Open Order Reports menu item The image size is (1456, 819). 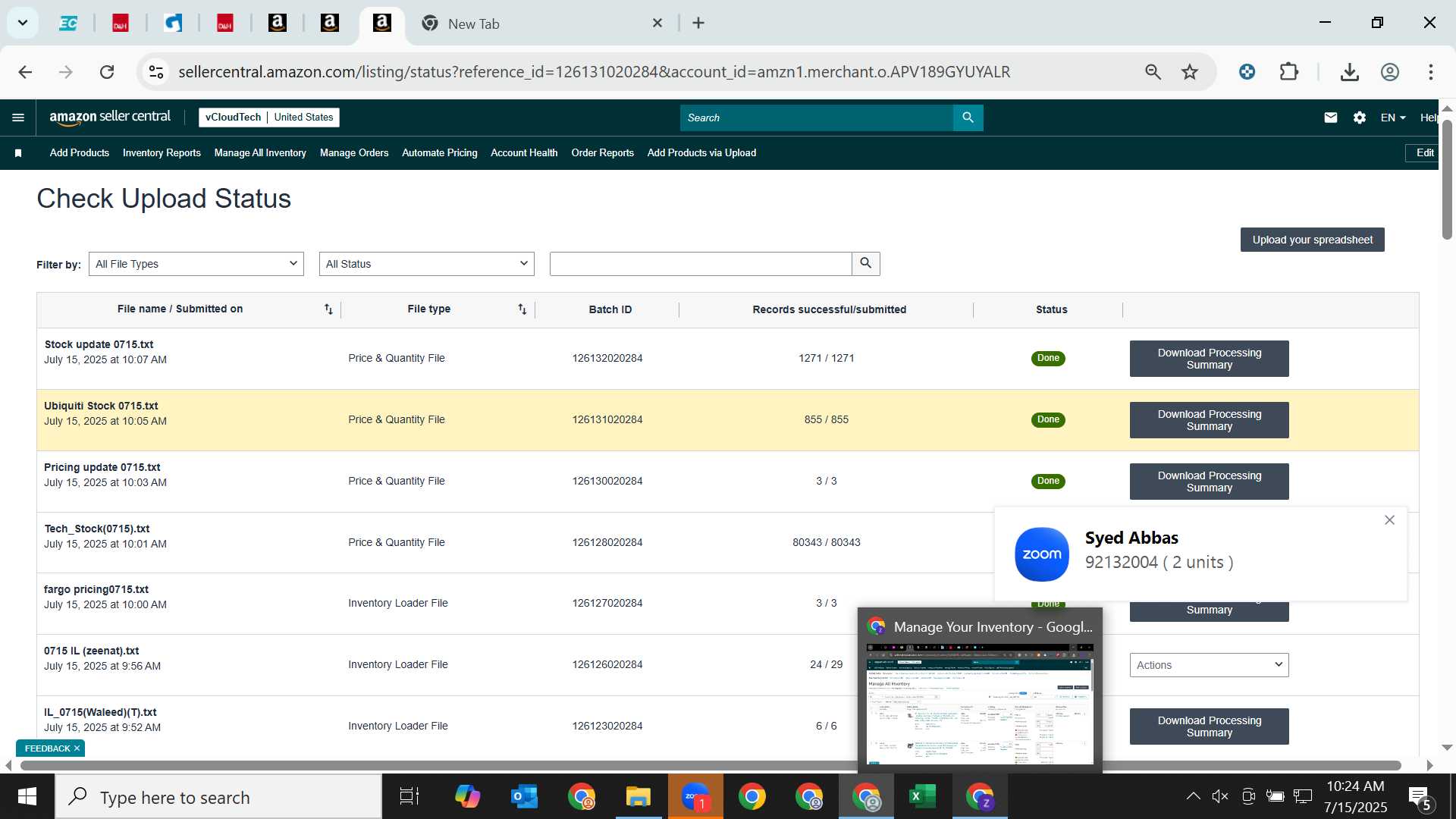tap(602, 153)
